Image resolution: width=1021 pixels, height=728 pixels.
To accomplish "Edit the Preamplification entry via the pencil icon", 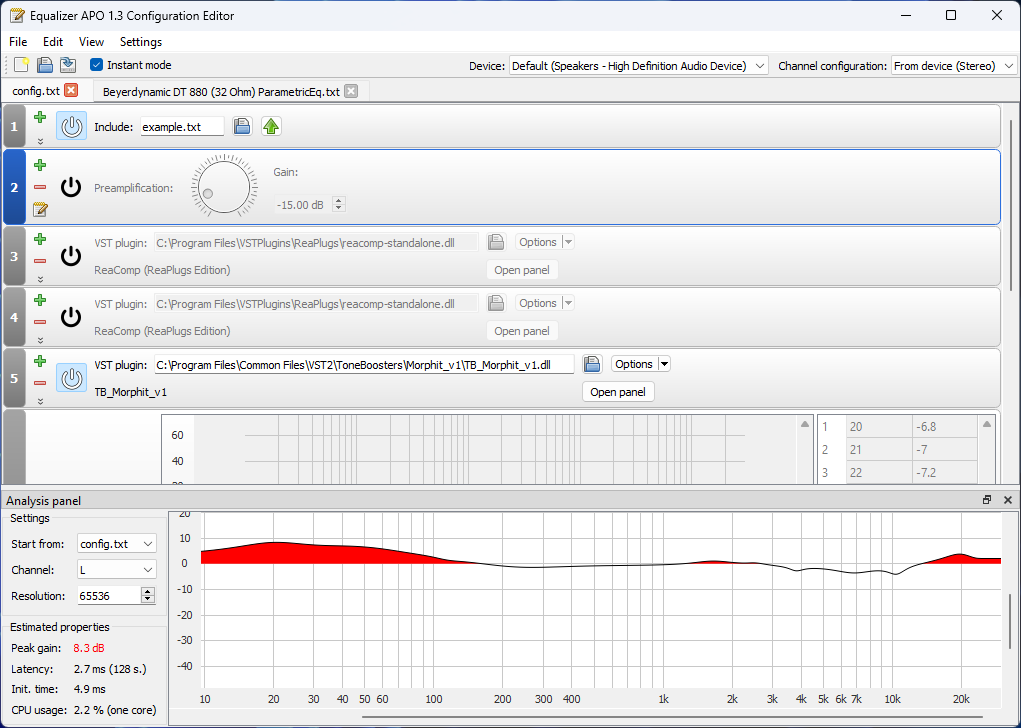I will [39, 209].
